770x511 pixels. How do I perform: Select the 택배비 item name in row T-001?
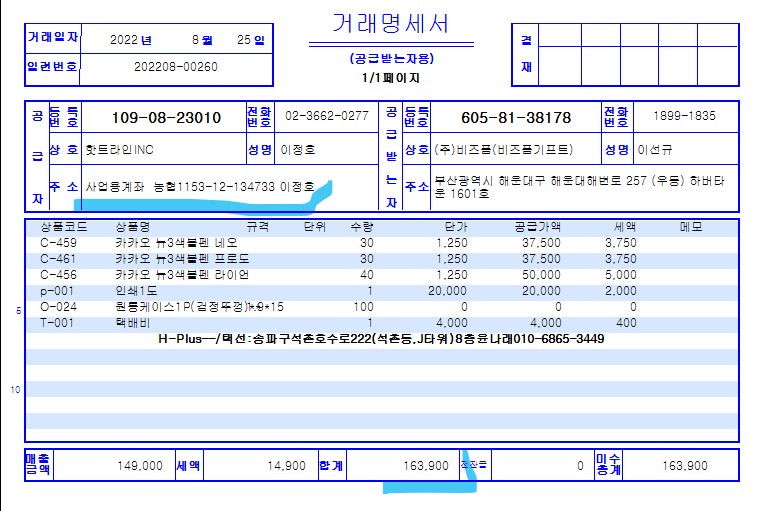pyautogui.click(x=133, y=322)
